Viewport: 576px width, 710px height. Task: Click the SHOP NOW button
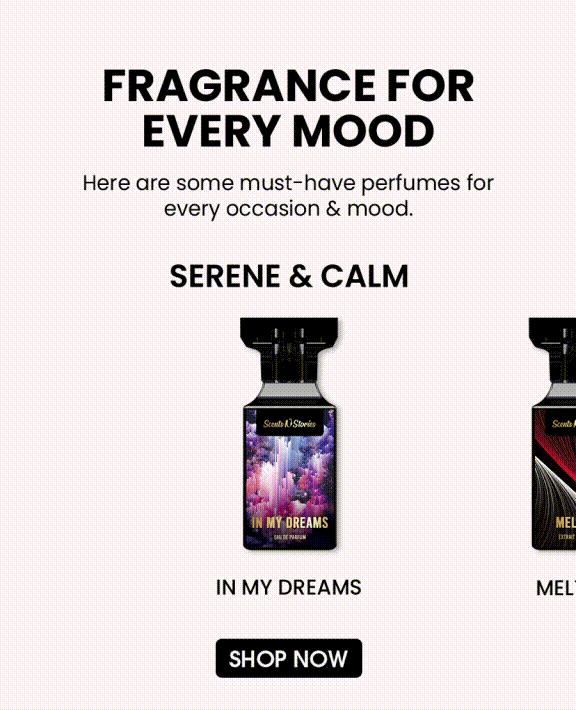pyautogui.click(x=288, y=658)
